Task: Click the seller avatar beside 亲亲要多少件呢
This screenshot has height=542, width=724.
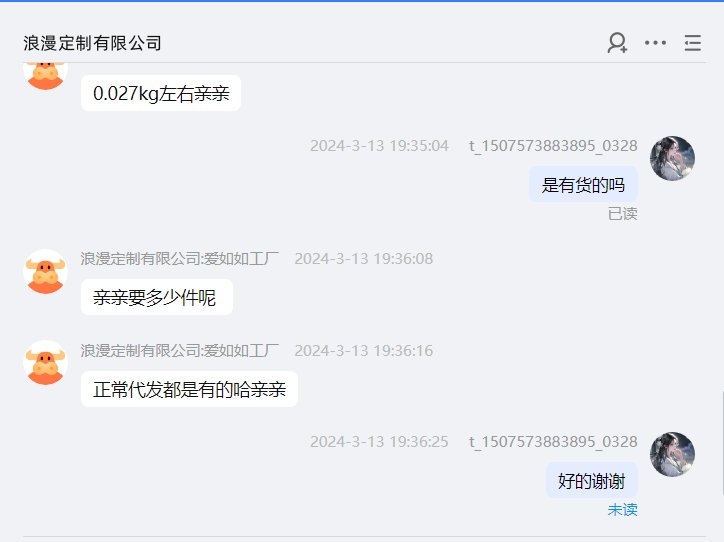Action: point(45,272)
